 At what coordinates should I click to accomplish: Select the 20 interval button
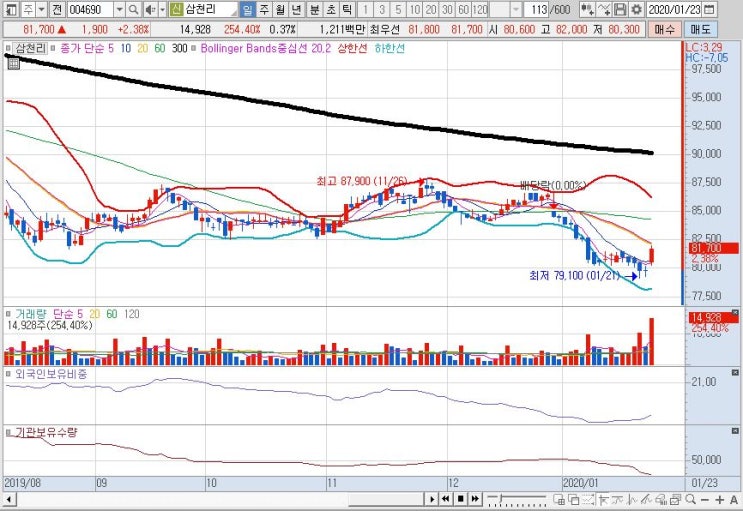(x=431, y=9)
